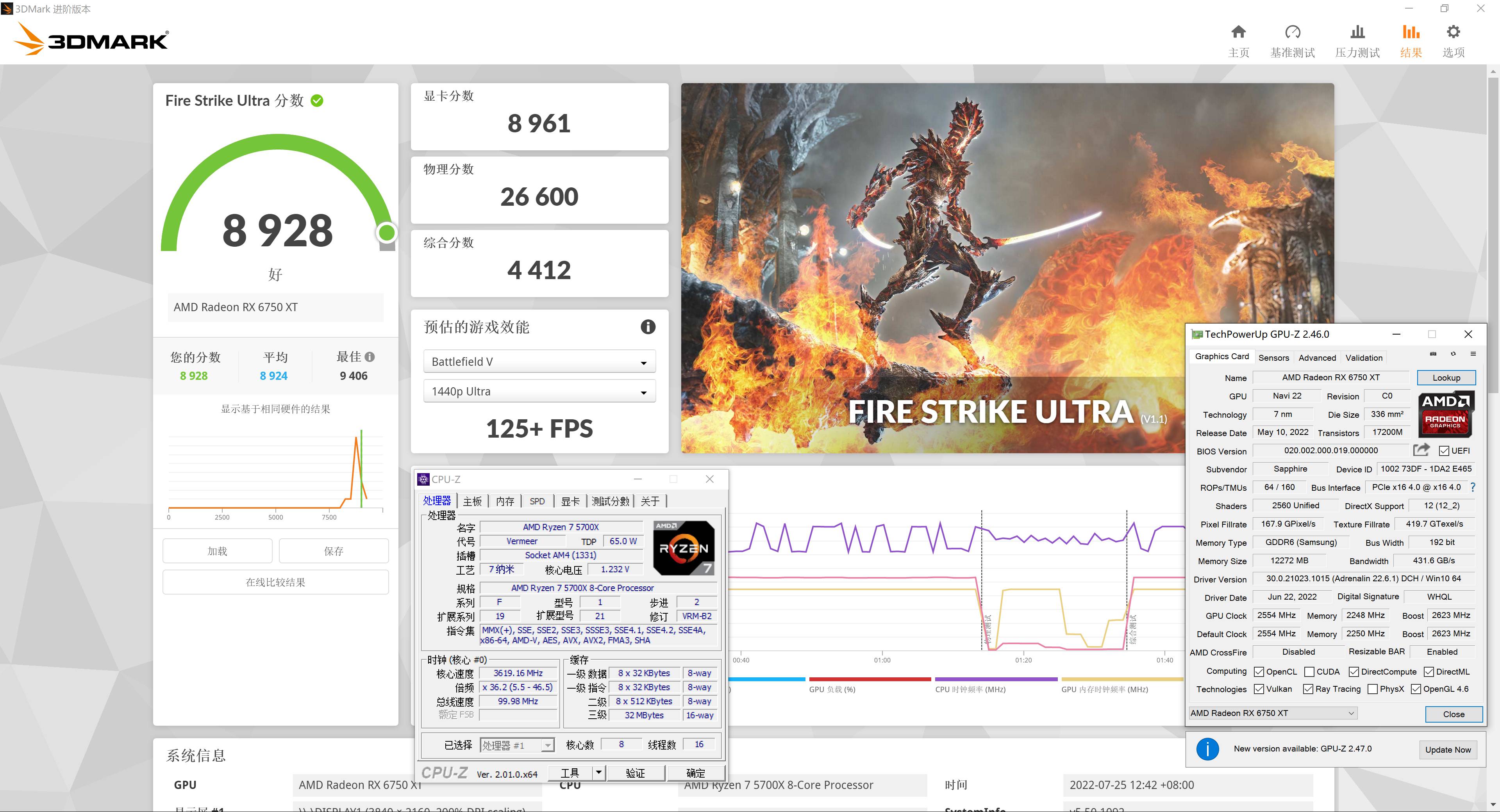The image size is (1500, 812).
Task: Open the 1440p Ultra resolution dropdown
Action: point(539,392)
